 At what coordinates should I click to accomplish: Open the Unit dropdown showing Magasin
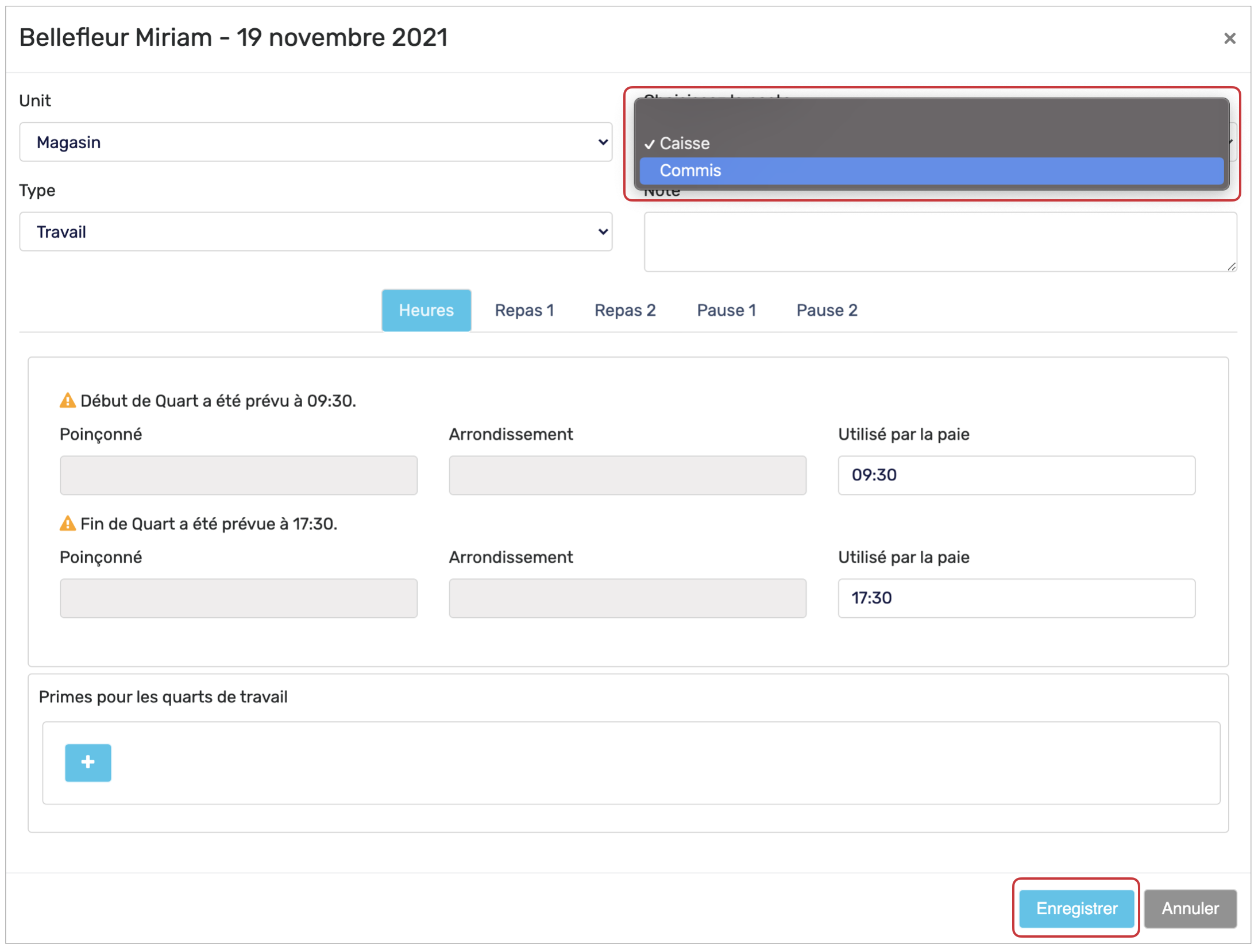pos(315,142)
